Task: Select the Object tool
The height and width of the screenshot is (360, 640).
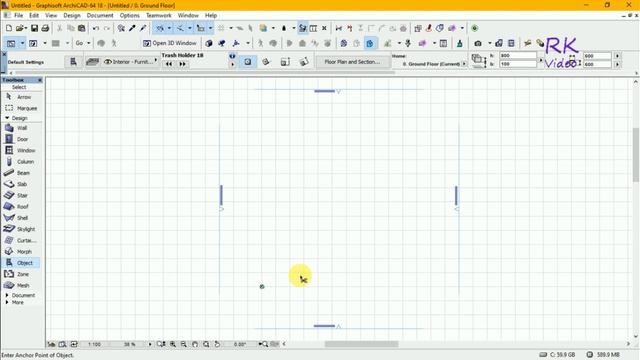Action: click(21, 263)
